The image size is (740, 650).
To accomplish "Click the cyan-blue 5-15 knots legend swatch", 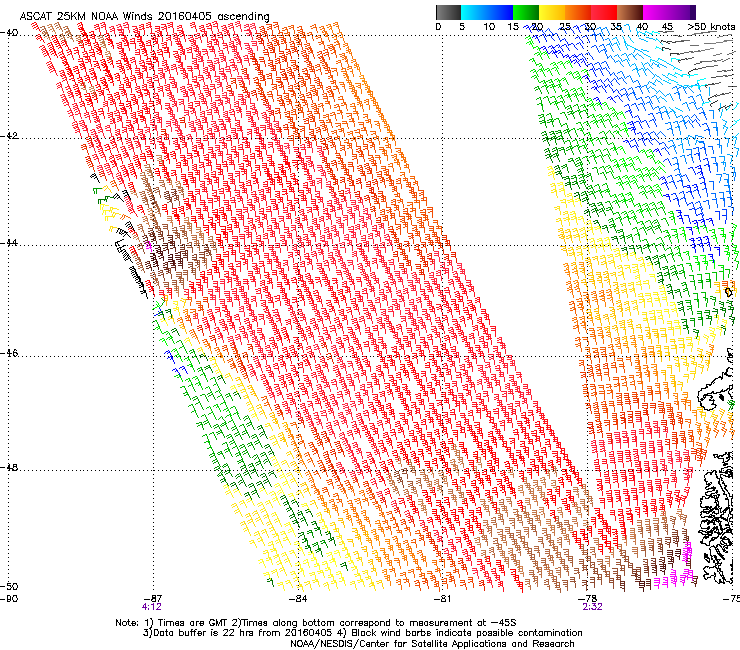I will [487, 12].
